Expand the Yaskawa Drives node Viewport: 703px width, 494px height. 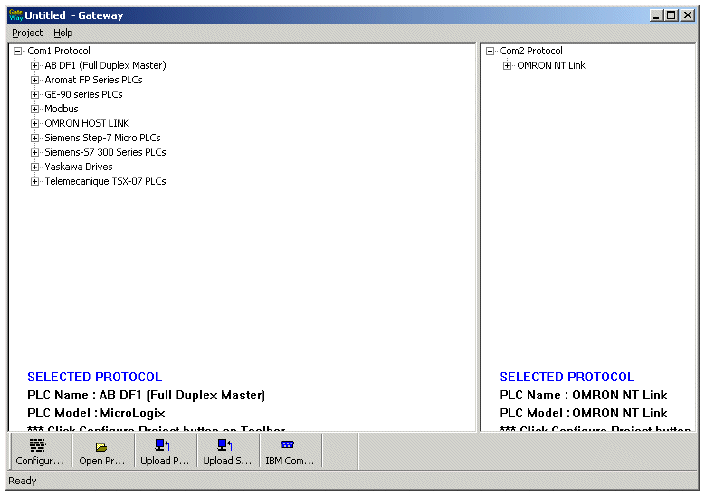click(x=35, y=167)
